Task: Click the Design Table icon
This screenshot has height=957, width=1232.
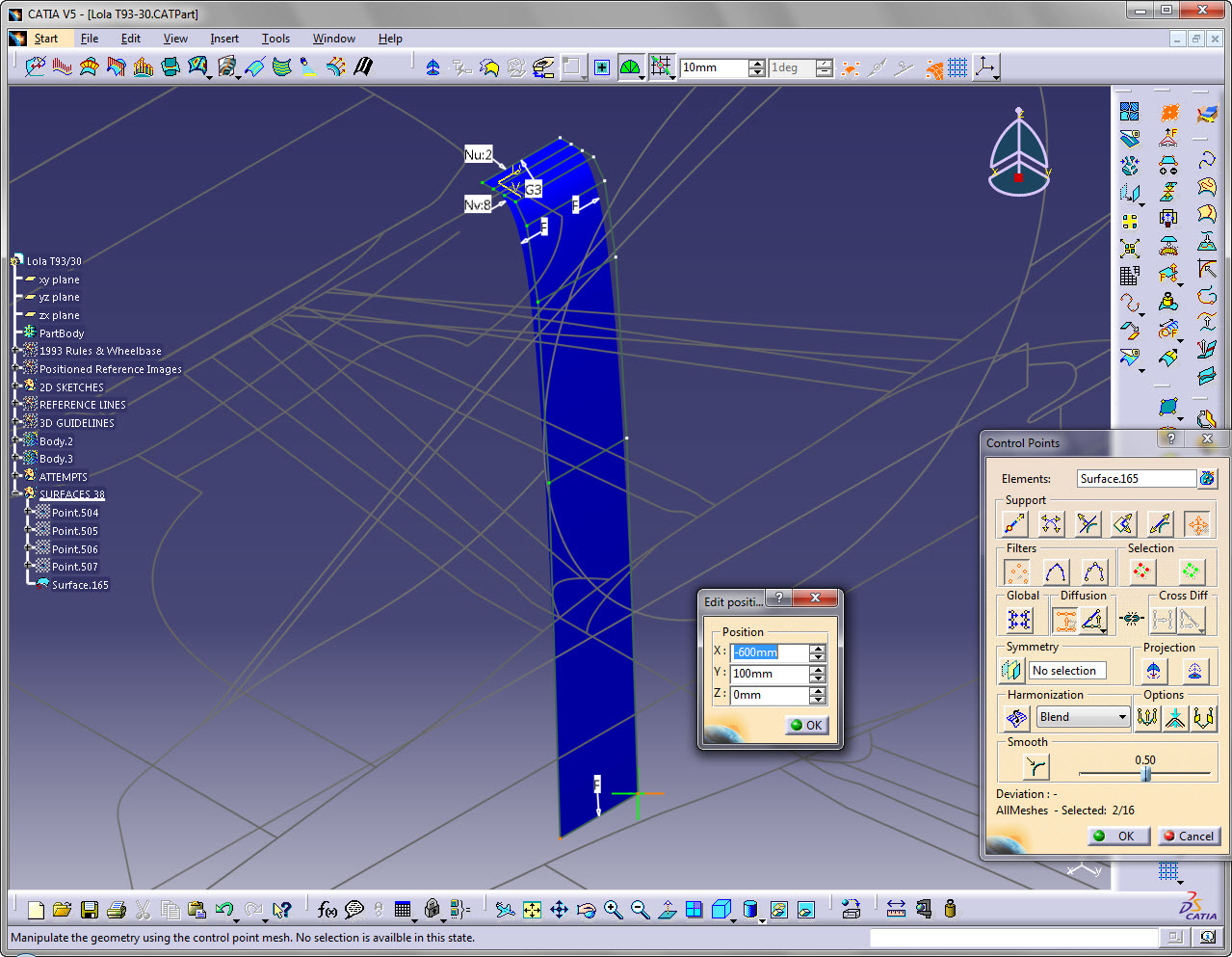Action: (403, 909)
